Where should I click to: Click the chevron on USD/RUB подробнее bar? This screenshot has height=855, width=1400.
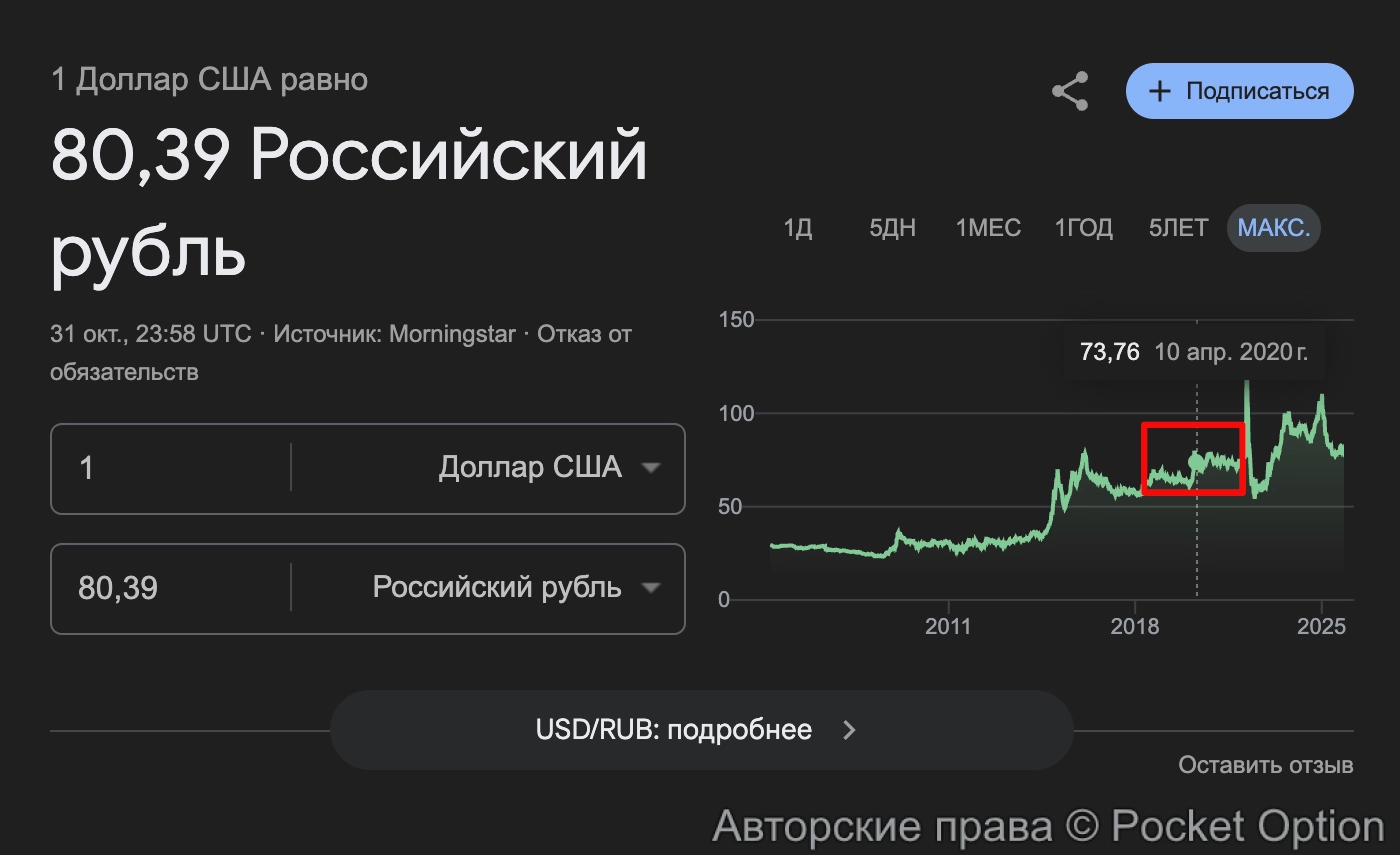click(x=849, y=730)
